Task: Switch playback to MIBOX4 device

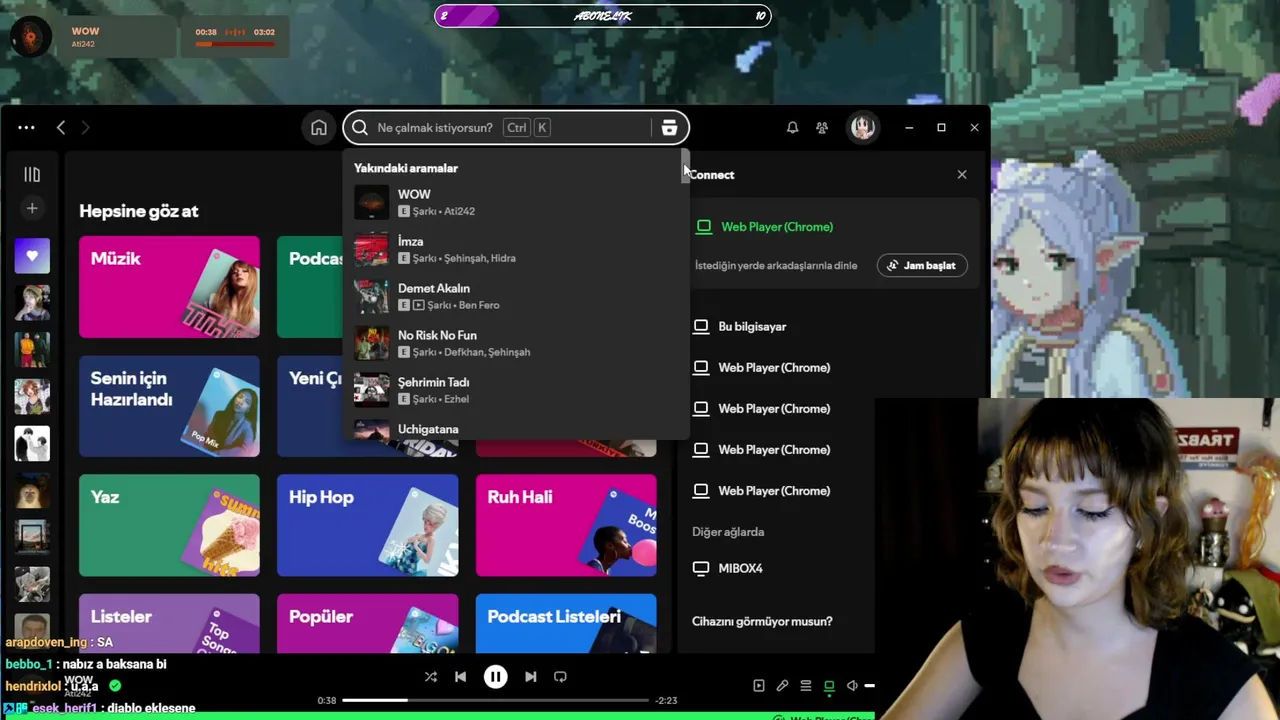Action: click(740, 568)
